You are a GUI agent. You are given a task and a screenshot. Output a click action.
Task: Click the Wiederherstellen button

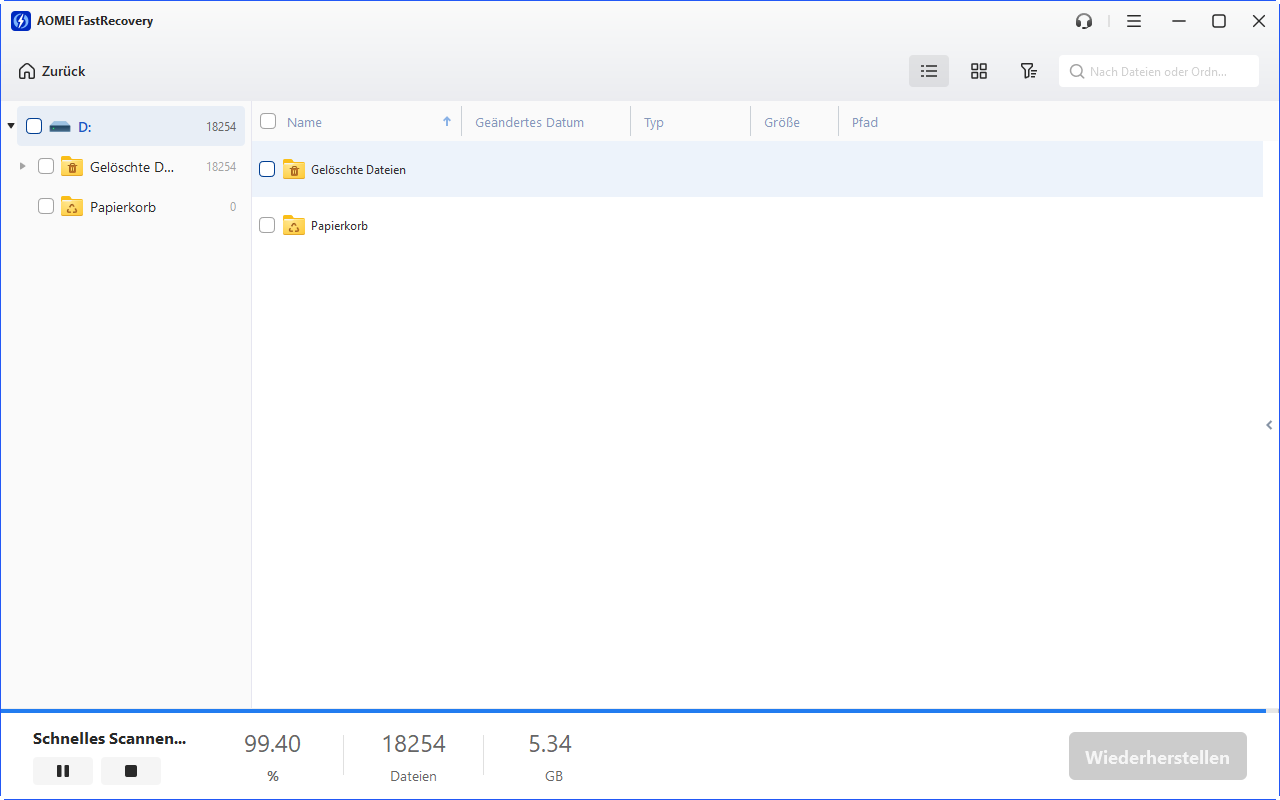tap(1157, 757)
